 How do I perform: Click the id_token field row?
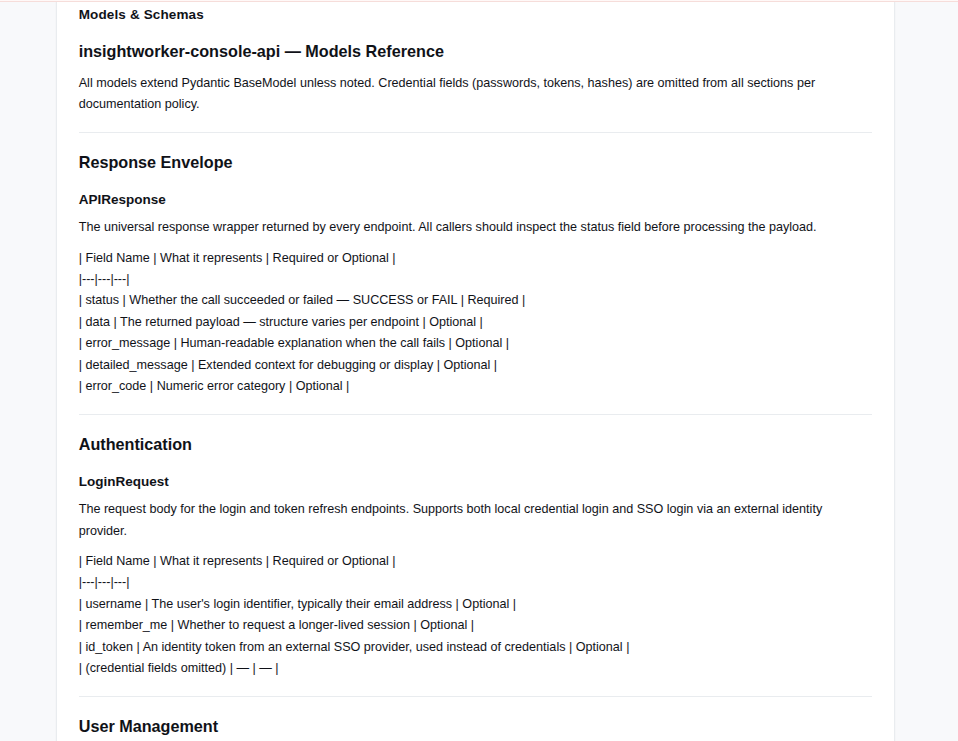coord(354,647)
